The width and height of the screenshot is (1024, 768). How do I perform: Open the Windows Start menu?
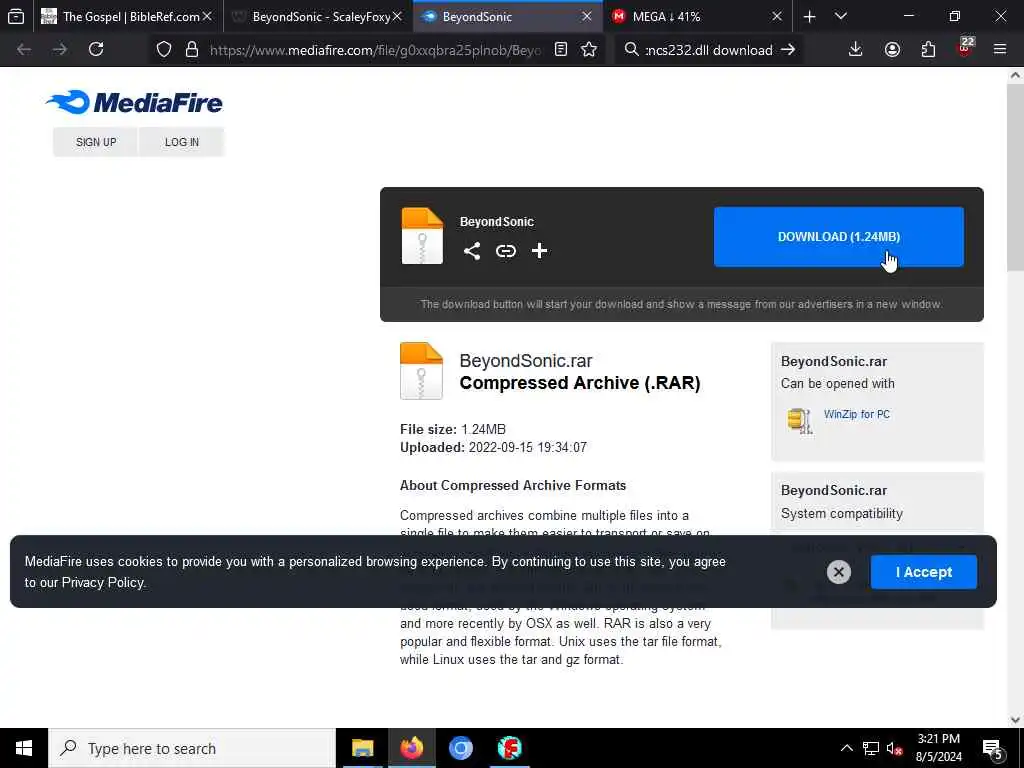coord(24,748)
